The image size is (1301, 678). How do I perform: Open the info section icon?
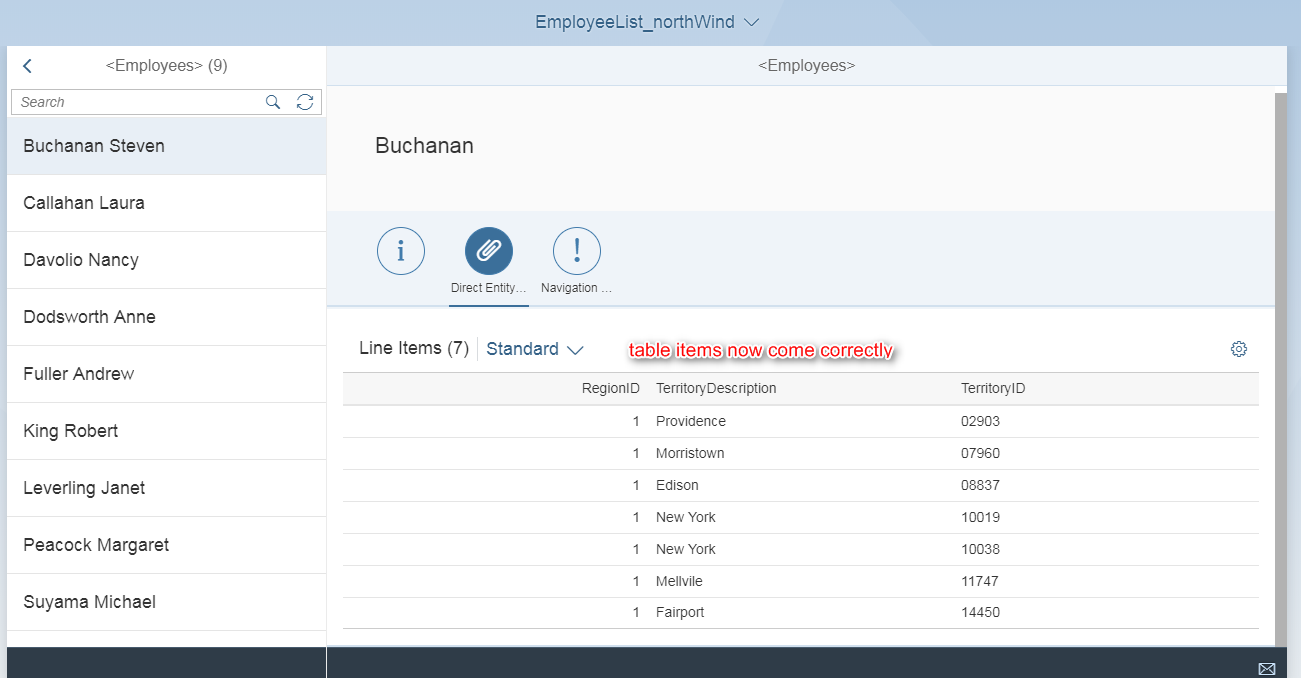coord(400,251)
